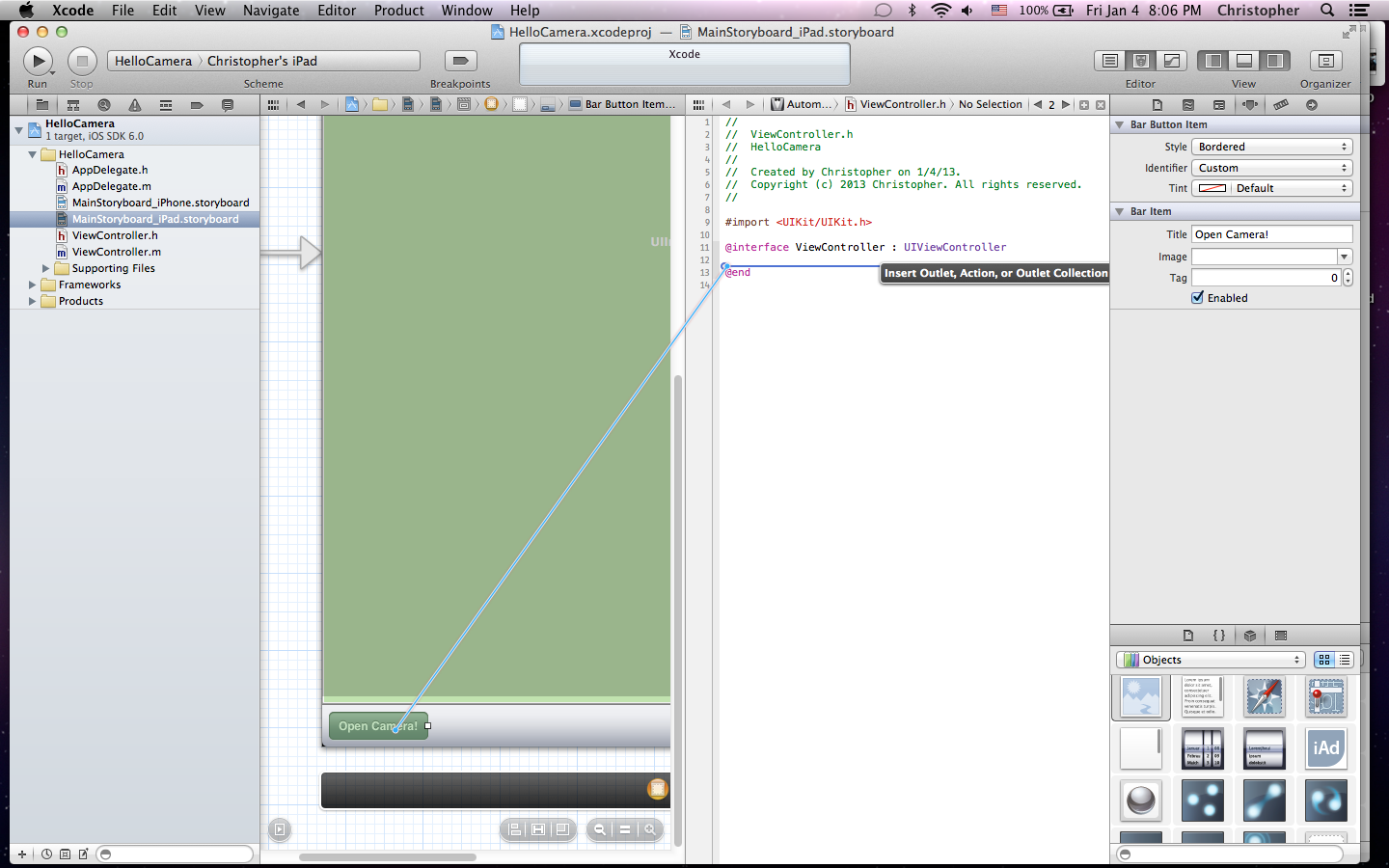
Task: Open the Window menu
Action: point(467,11)
